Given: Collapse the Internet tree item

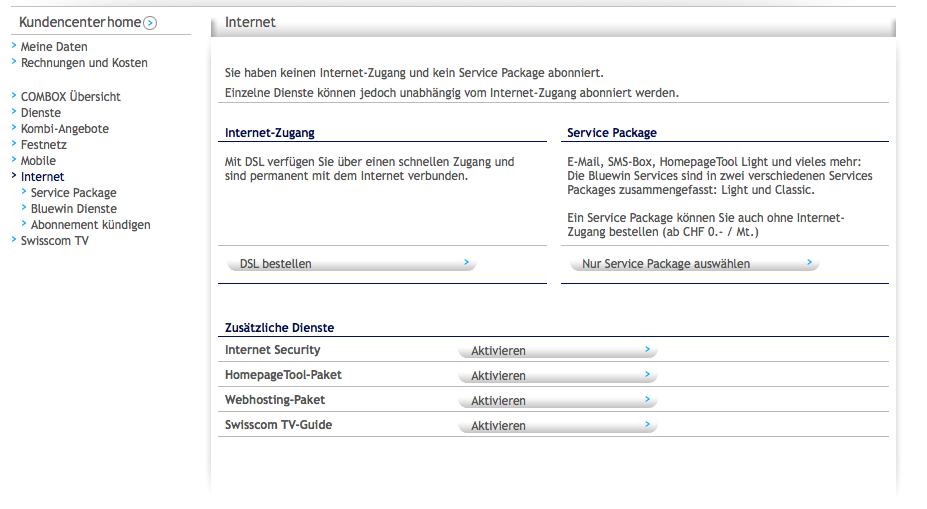Looking at the screenshot, I should coord(42,177).
